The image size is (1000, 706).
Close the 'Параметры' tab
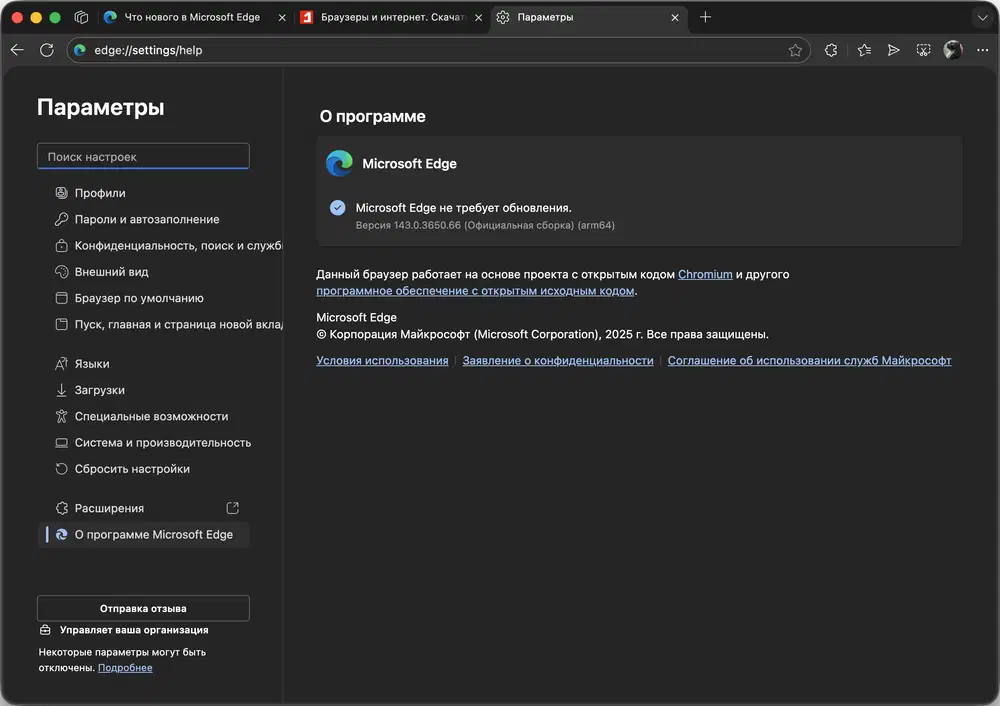pos(675,17)
